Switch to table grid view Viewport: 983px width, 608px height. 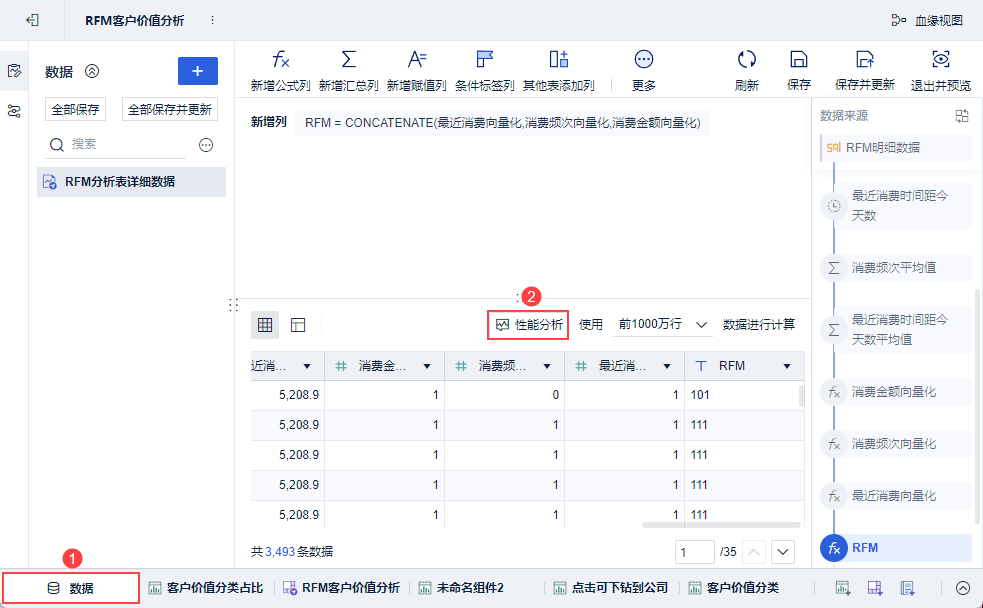tap(265, 325)
